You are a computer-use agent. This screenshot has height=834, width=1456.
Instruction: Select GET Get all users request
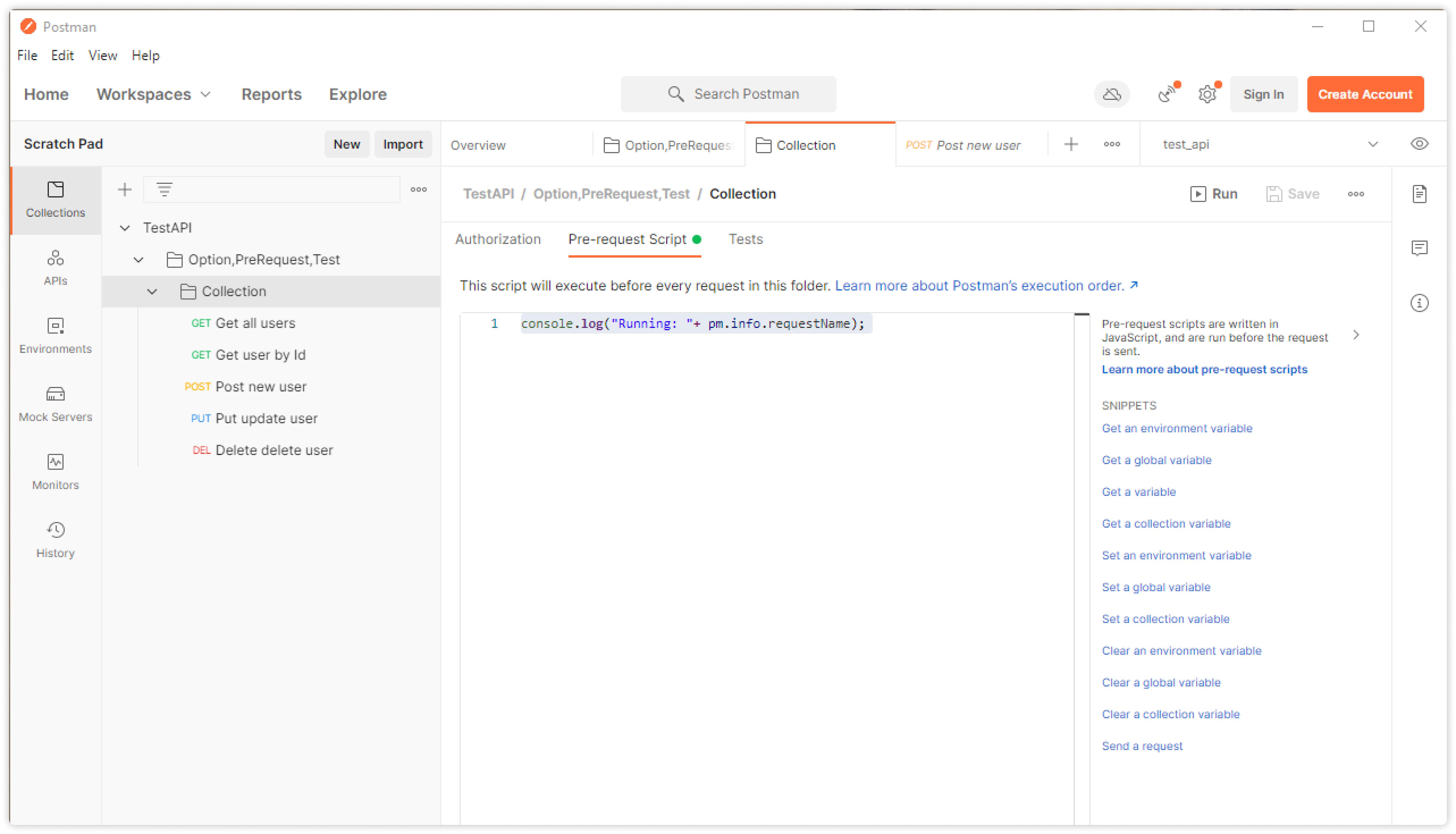pyautogui.click(x=243, y=323)
